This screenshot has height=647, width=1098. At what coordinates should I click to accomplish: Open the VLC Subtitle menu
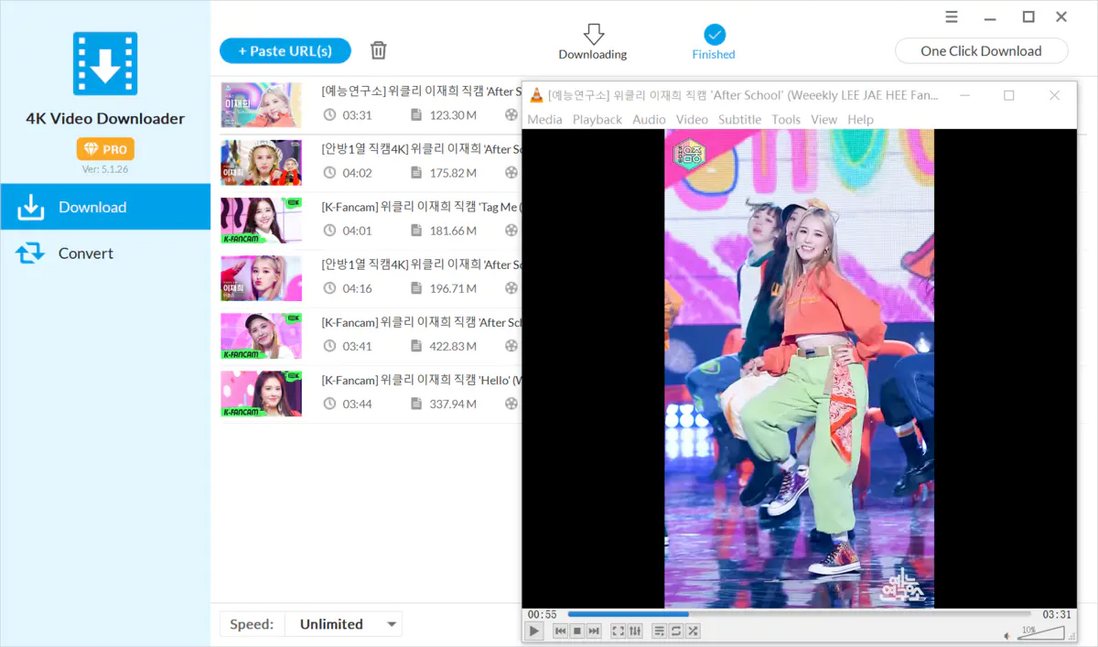[x=739, y=120]
